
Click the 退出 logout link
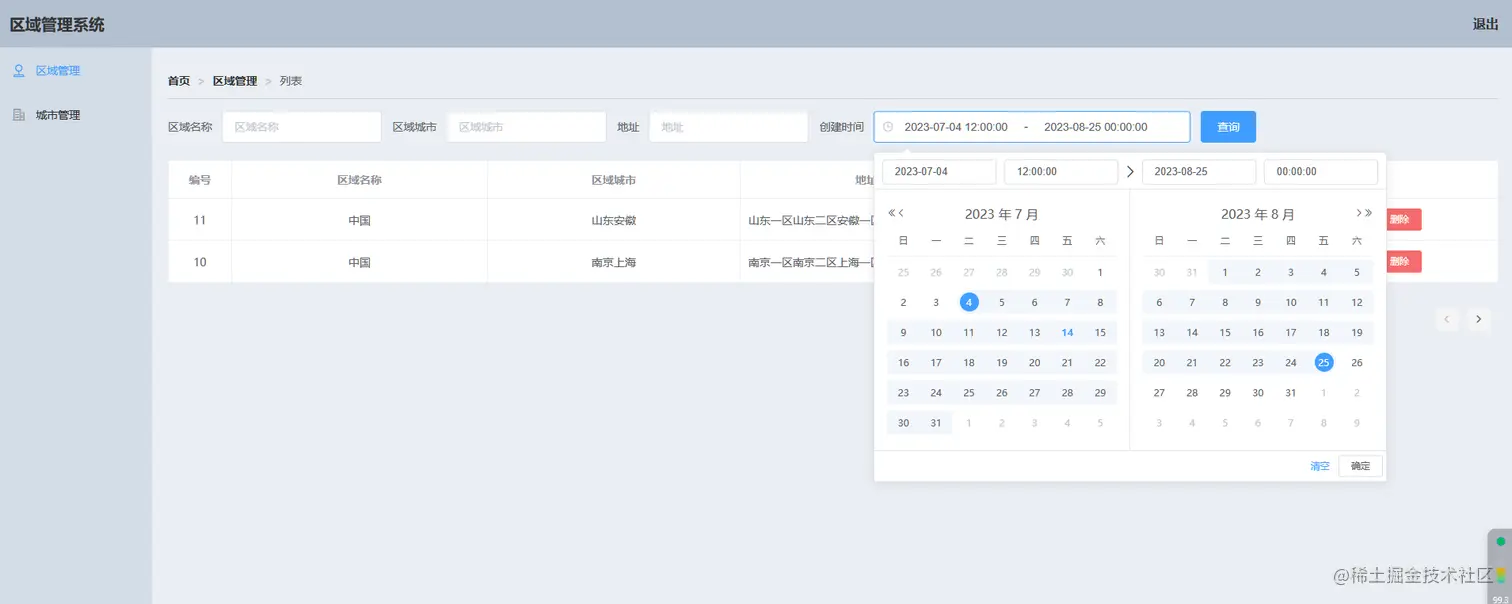[1485, 24]
